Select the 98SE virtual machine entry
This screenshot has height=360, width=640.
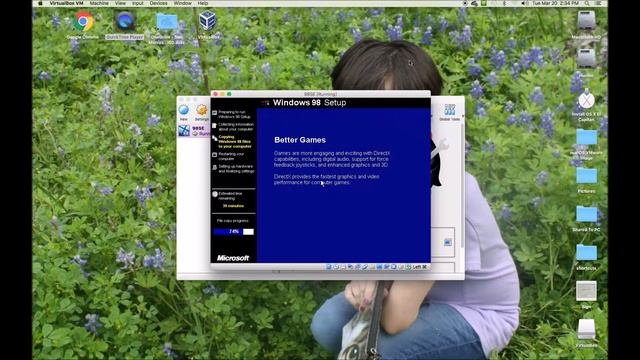194,131
